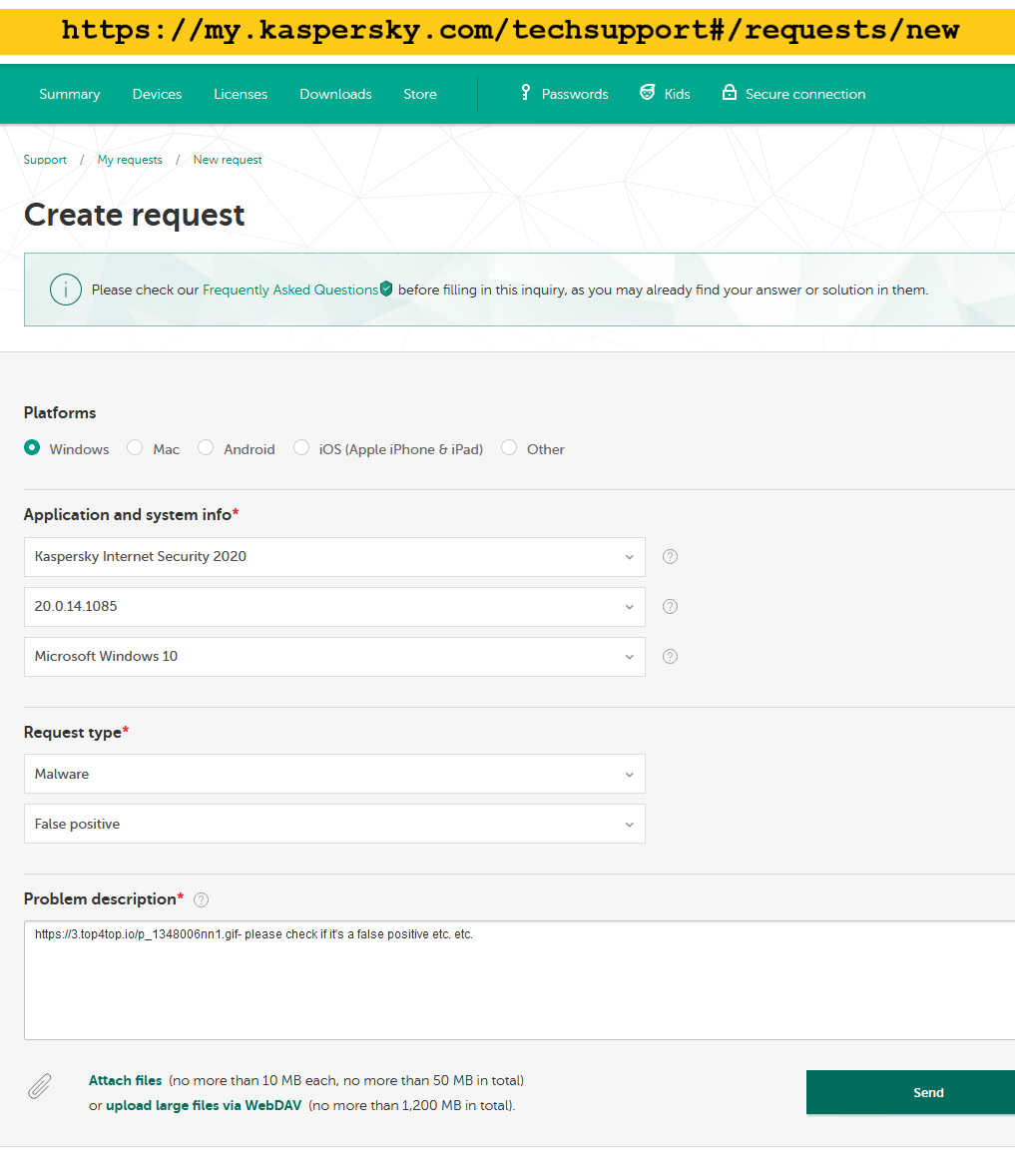Select the iOS (Apple iPhone & iPad) option
Image resolution: width=1015 pixels, height=1176 pixels.
coord(301,448)
